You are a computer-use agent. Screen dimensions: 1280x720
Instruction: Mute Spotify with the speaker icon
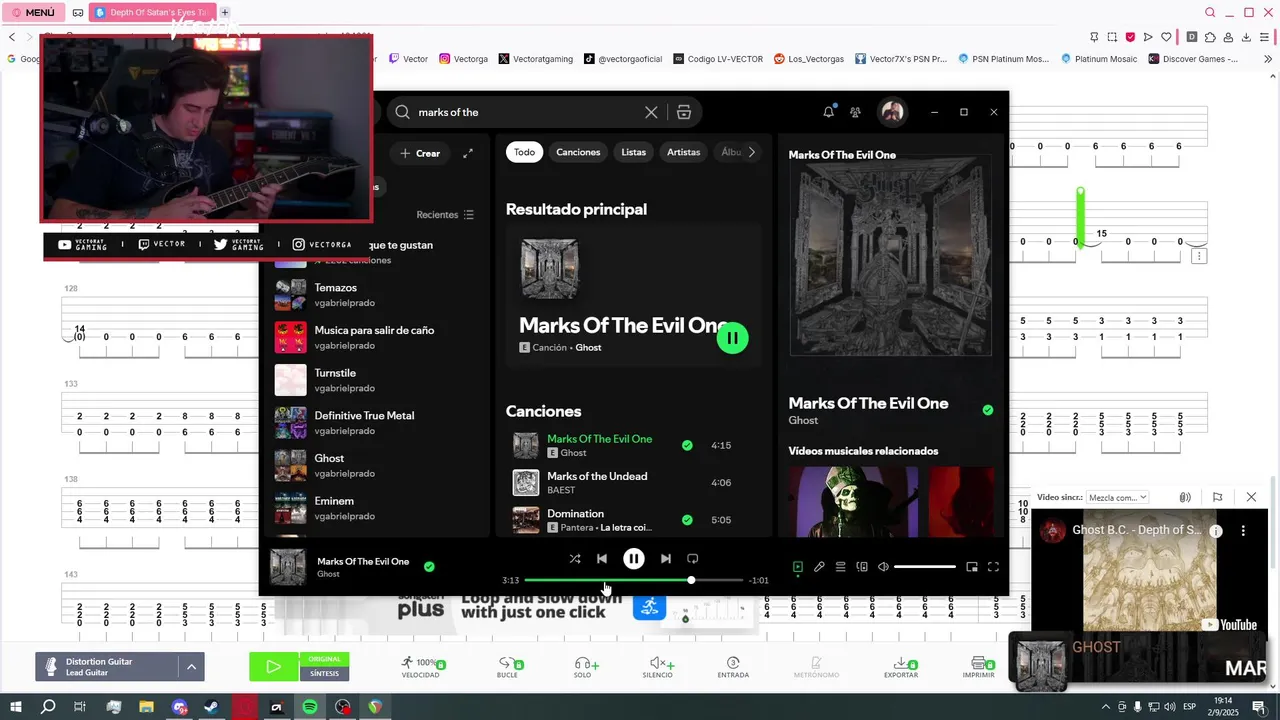click(x=883, y=567)
